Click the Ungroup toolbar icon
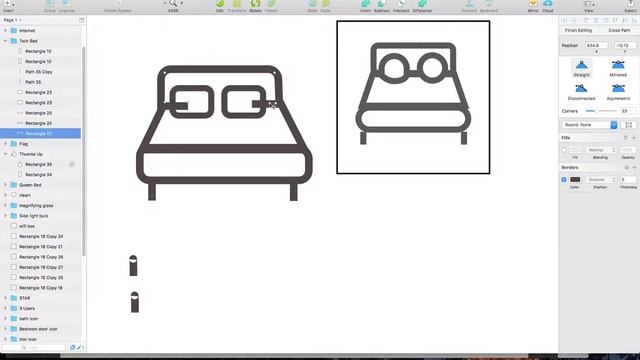This screenshot has width=640, height=360. pos(67,5)
